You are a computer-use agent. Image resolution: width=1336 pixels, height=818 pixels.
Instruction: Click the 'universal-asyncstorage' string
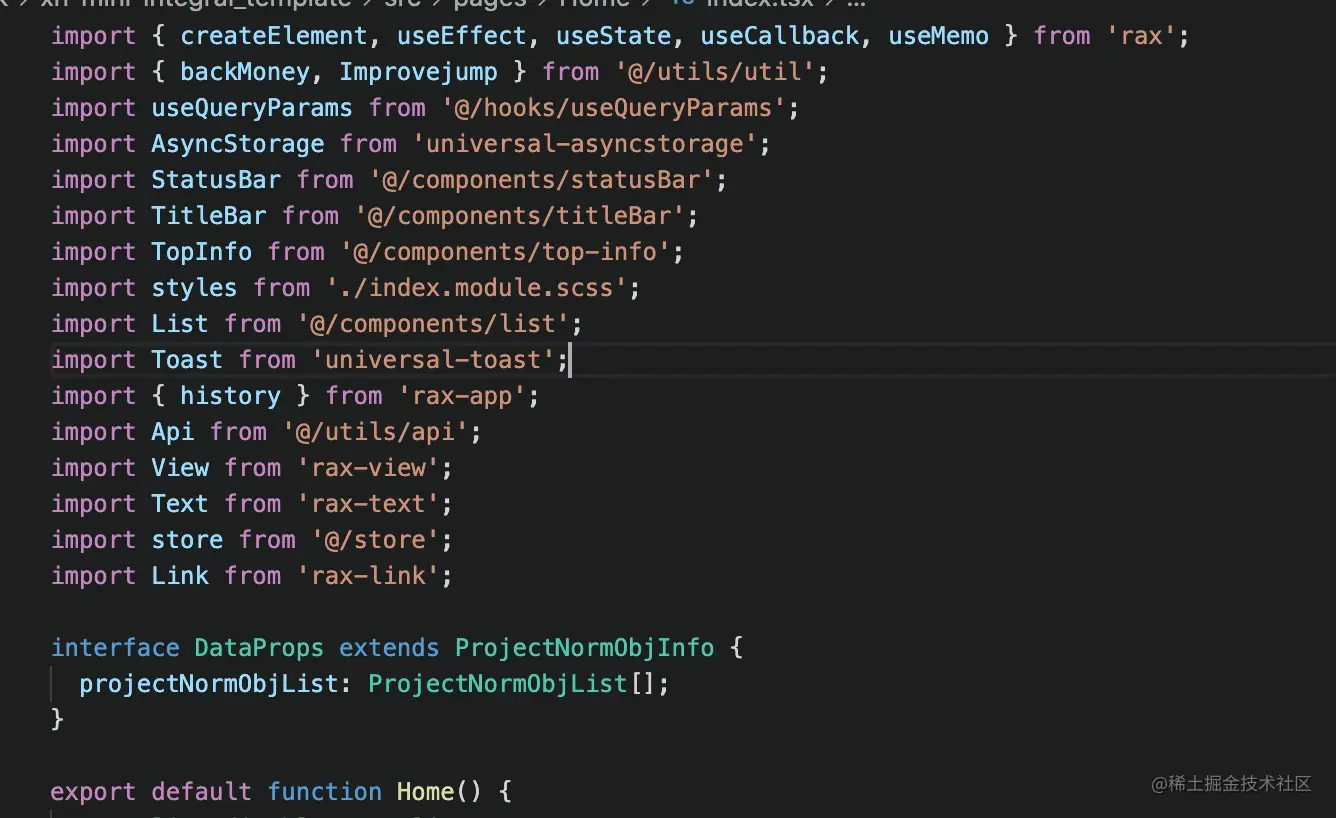[x=584, y=144]
